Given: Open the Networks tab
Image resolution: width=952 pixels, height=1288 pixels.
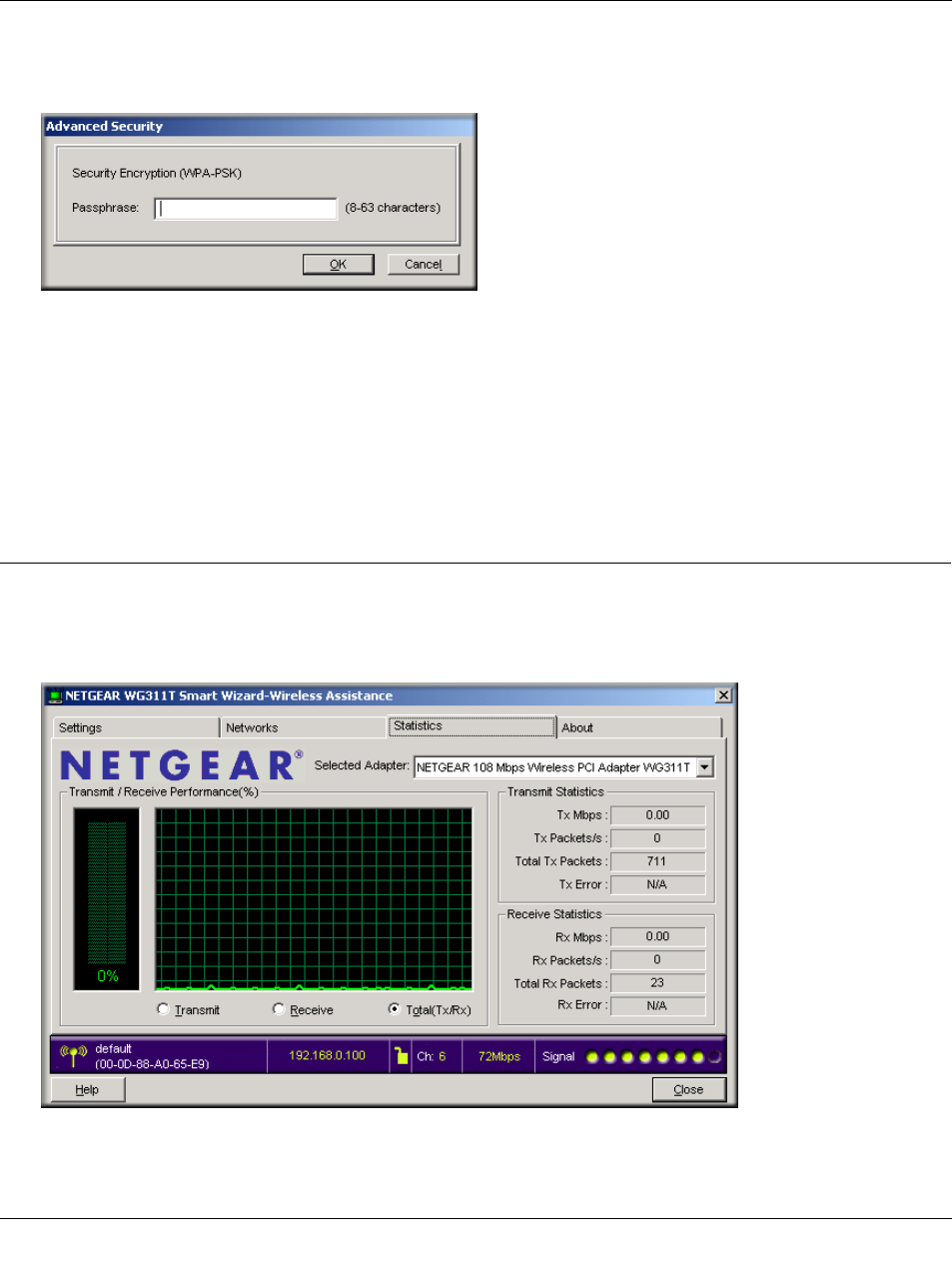Looking at the screenshot, I should 304,727.
